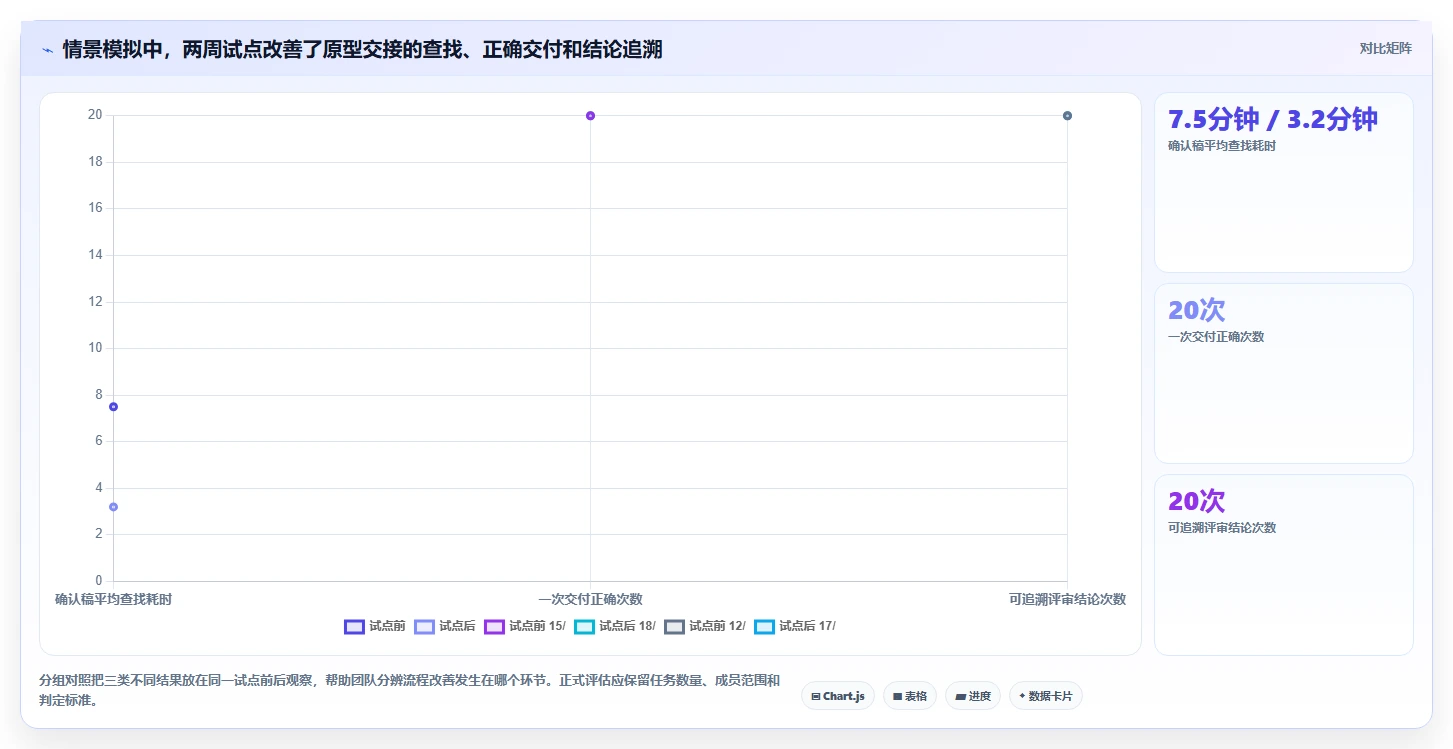
Task: Select the 数据卡片 chip
Action: coord(1046,696)
